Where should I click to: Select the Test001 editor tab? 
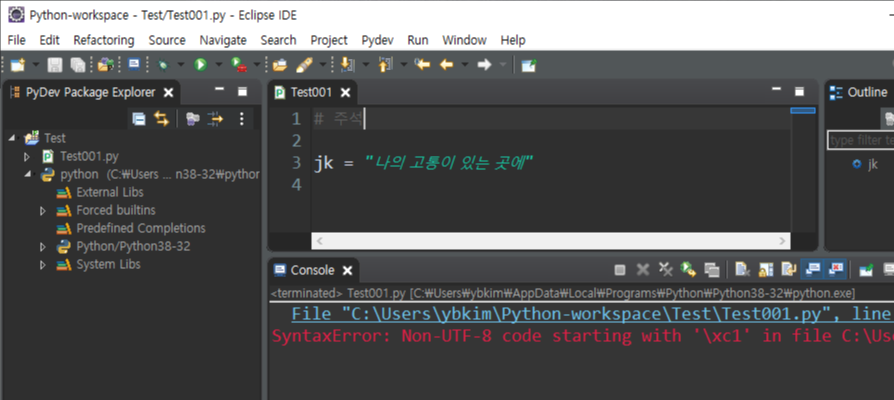[311, 92]
